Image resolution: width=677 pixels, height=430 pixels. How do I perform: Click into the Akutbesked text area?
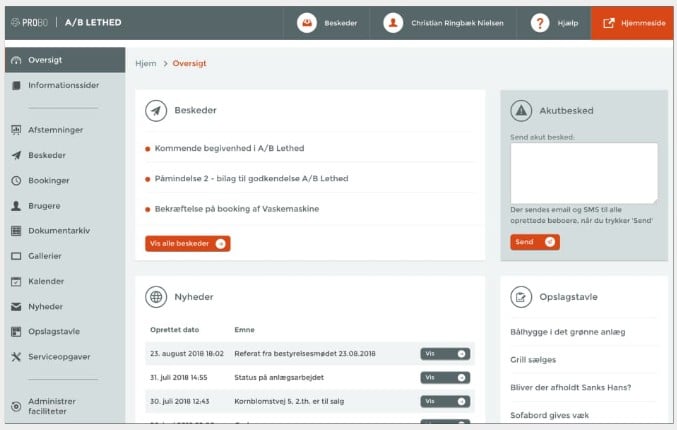pos(583,173)
